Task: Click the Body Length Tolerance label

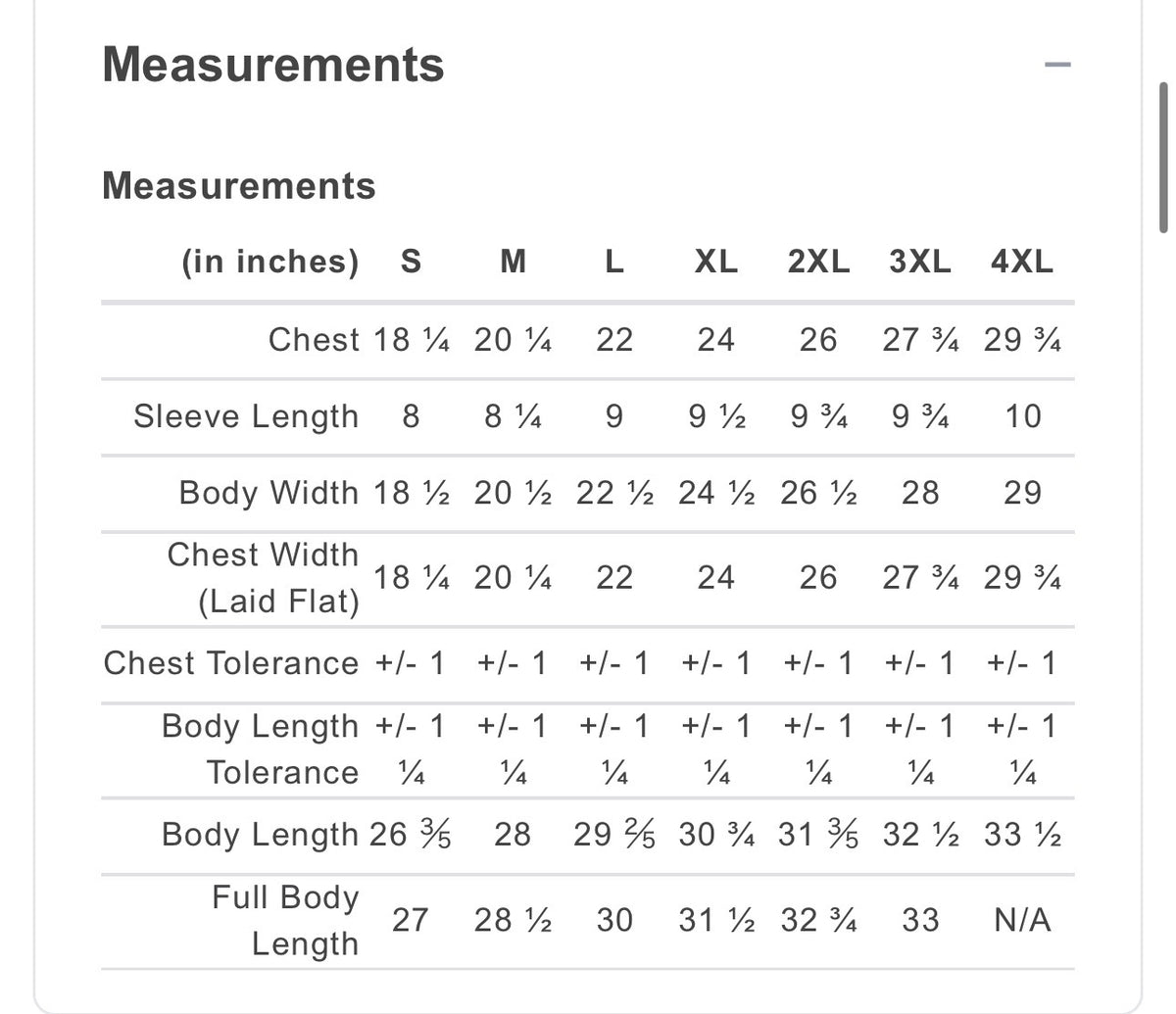Action: tap(261, 749)
